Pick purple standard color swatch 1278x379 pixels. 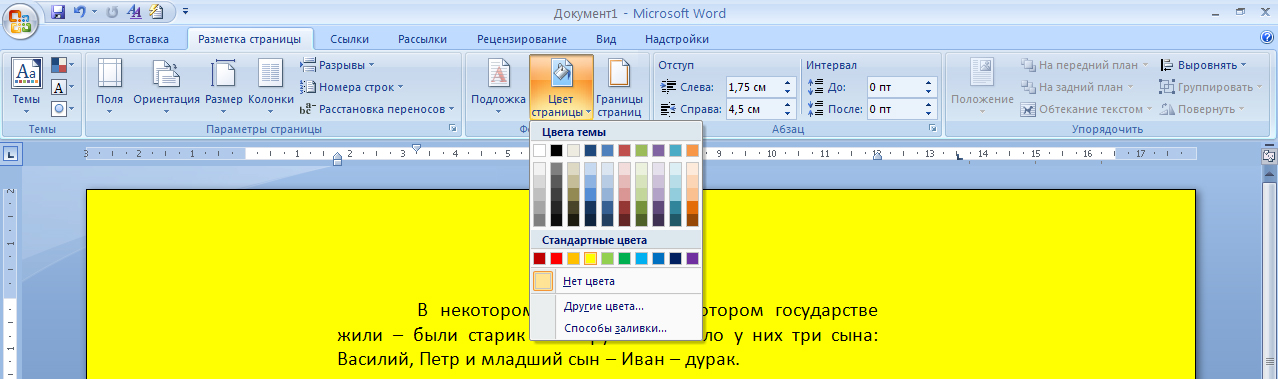692,258
